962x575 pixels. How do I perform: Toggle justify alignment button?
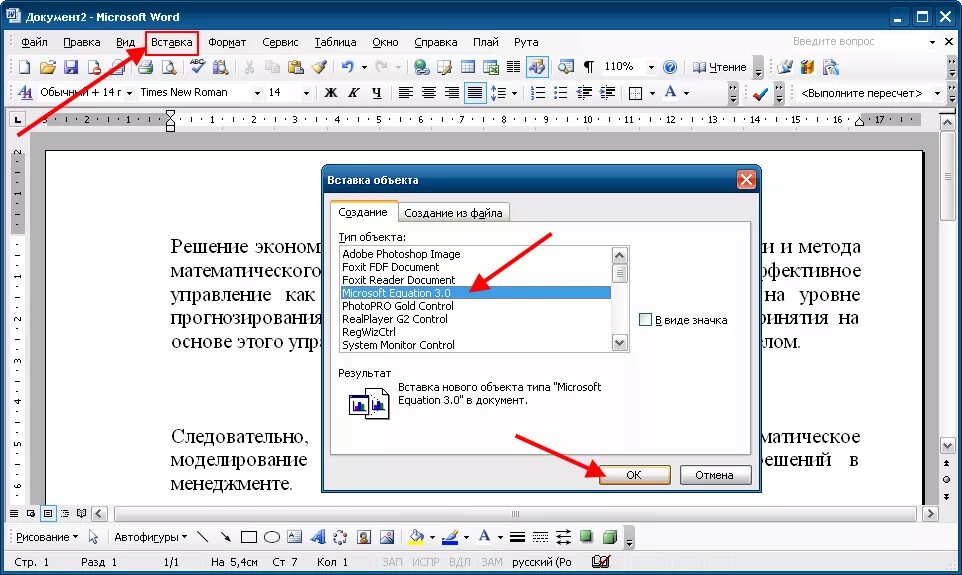click(x=475, y=93)
